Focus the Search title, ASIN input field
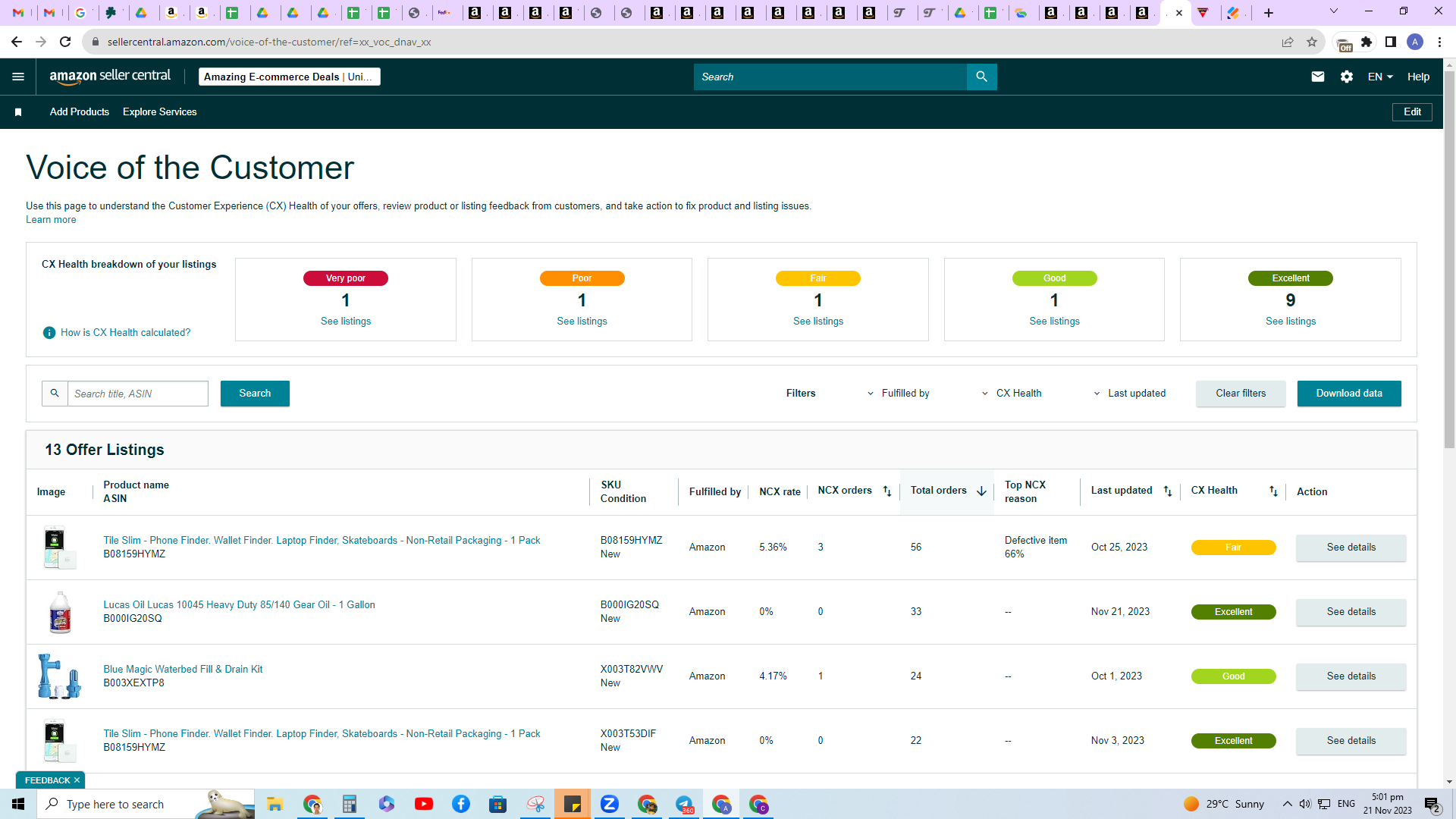1456x819 pixels. click(x=137, y=394)
